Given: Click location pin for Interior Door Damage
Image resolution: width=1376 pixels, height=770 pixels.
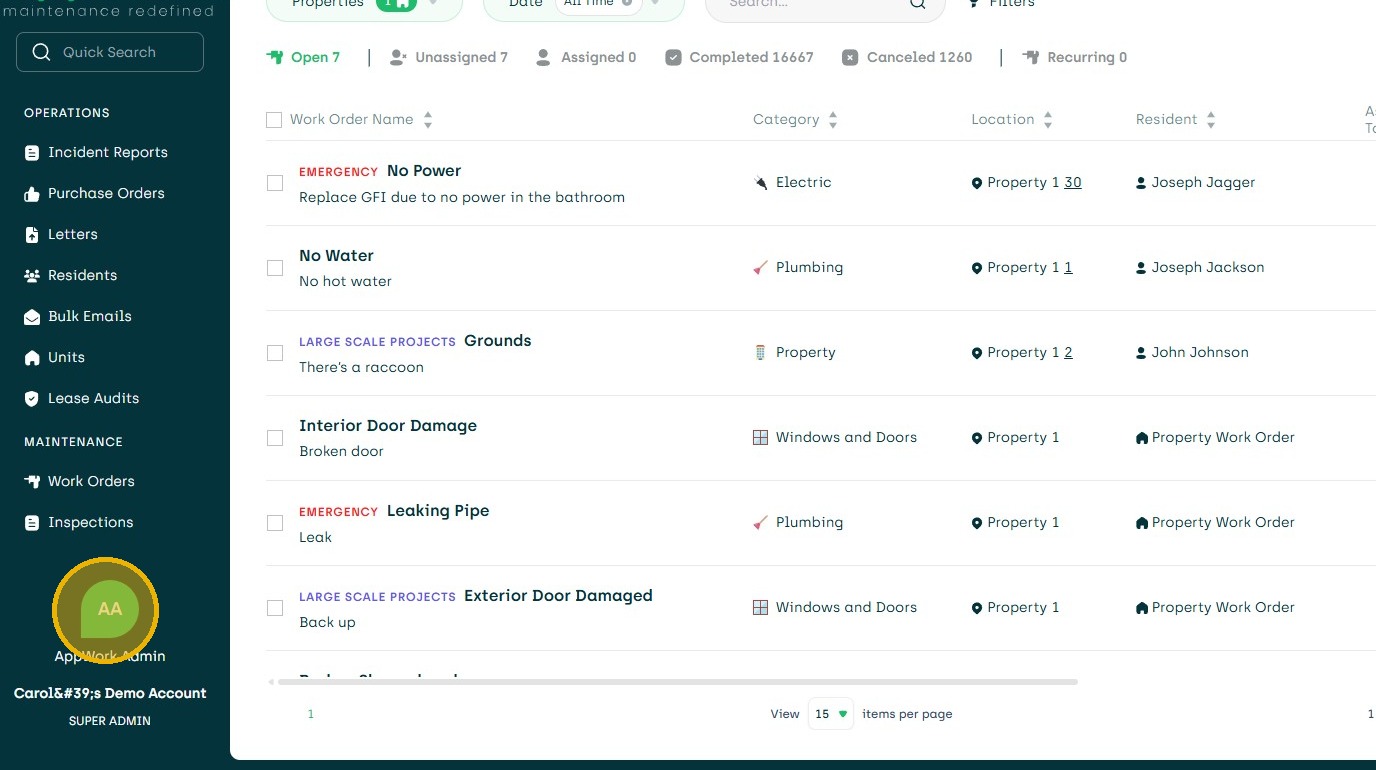Looking at the screenshot, I should (977, 438).
